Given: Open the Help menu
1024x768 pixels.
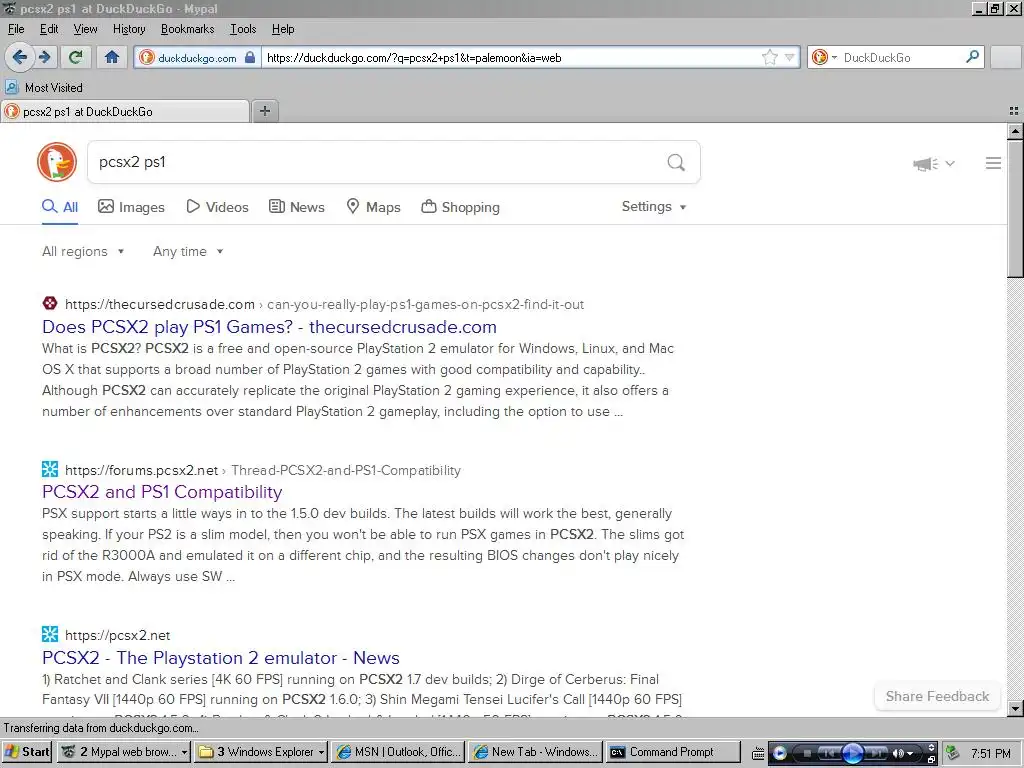Looking at the screenshot, I should click(283, 29).
